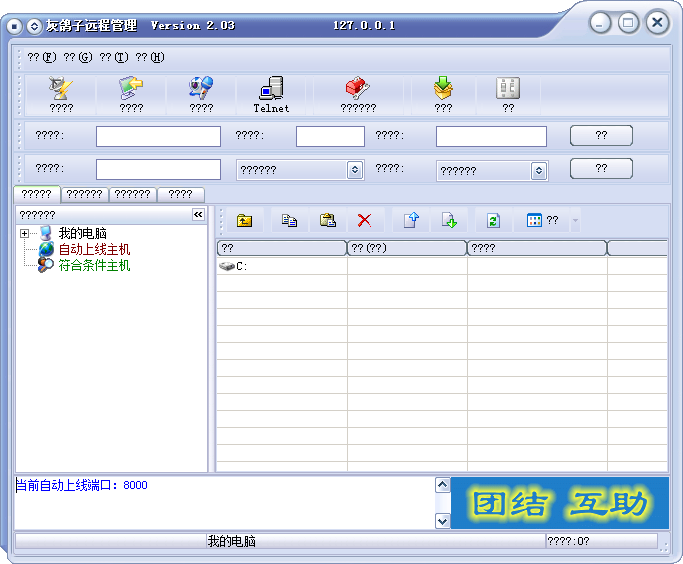Open the (F) menu in menu bar
The image size is (683, 564).
42,57
